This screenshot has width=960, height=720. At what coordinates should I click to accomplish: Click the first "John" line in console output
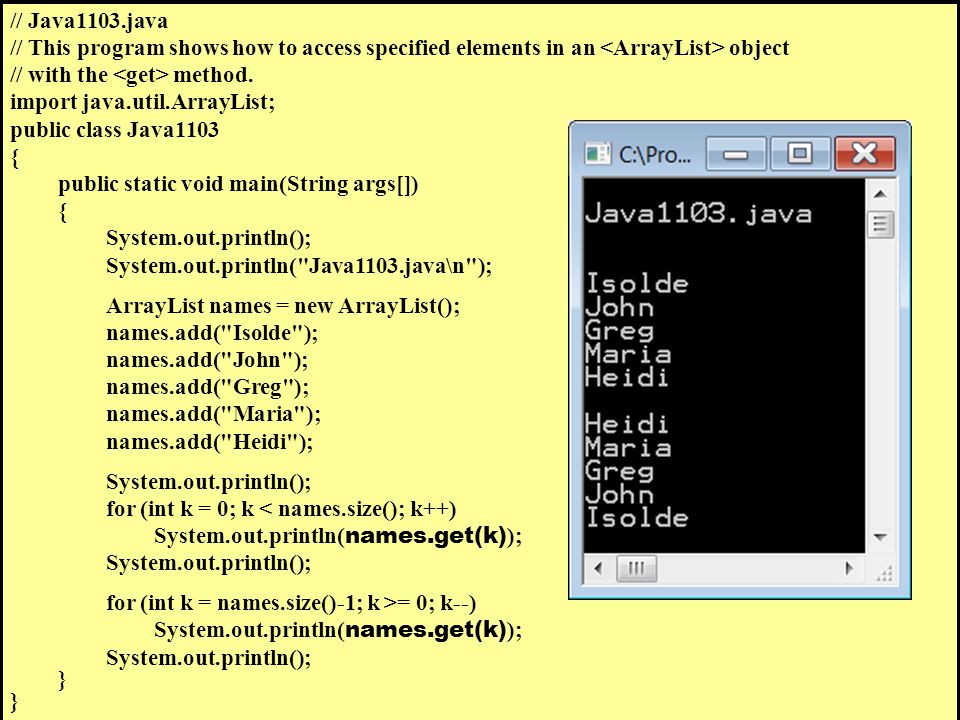620,307
